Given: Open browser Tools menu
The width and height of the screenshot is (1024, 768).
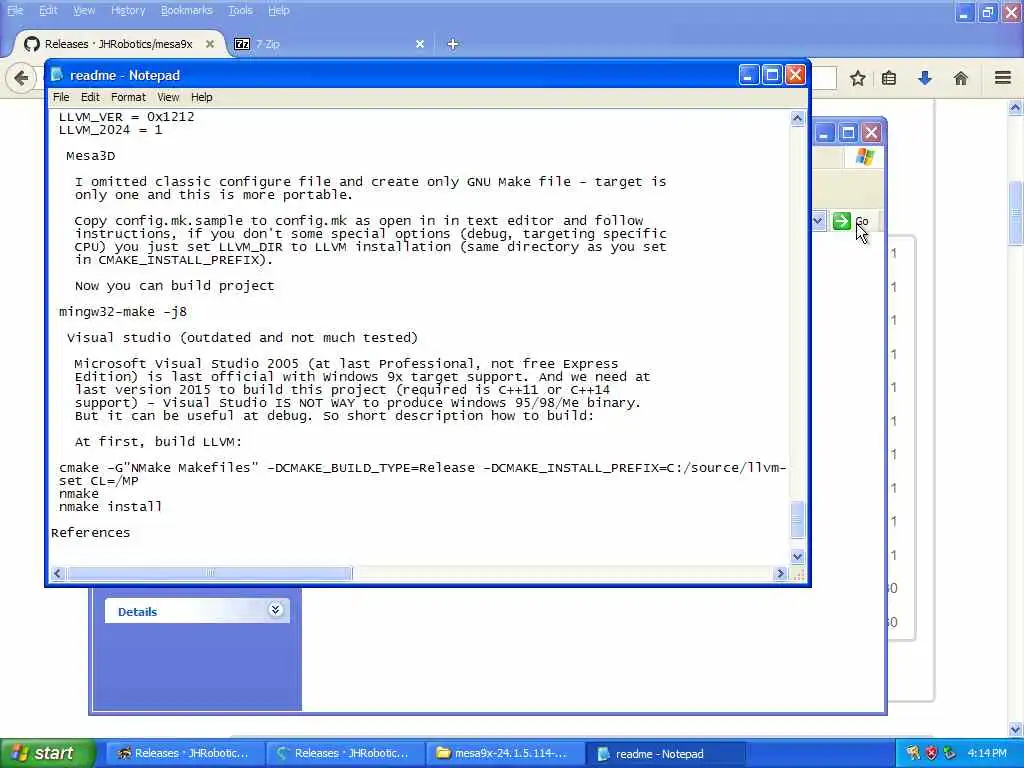Looking at the screenshot, I should pos(240,10).
